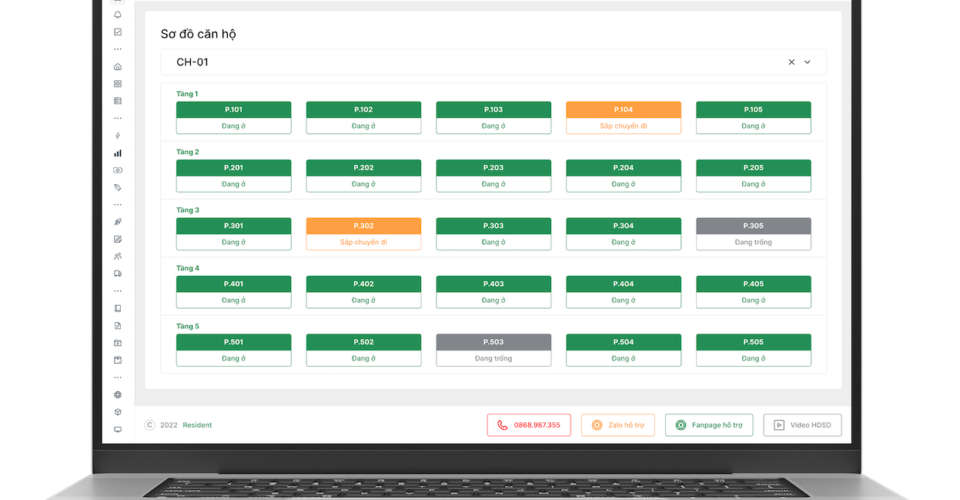
Task: Clear the CH-01 selection with the X
Action: coord(791,62)
